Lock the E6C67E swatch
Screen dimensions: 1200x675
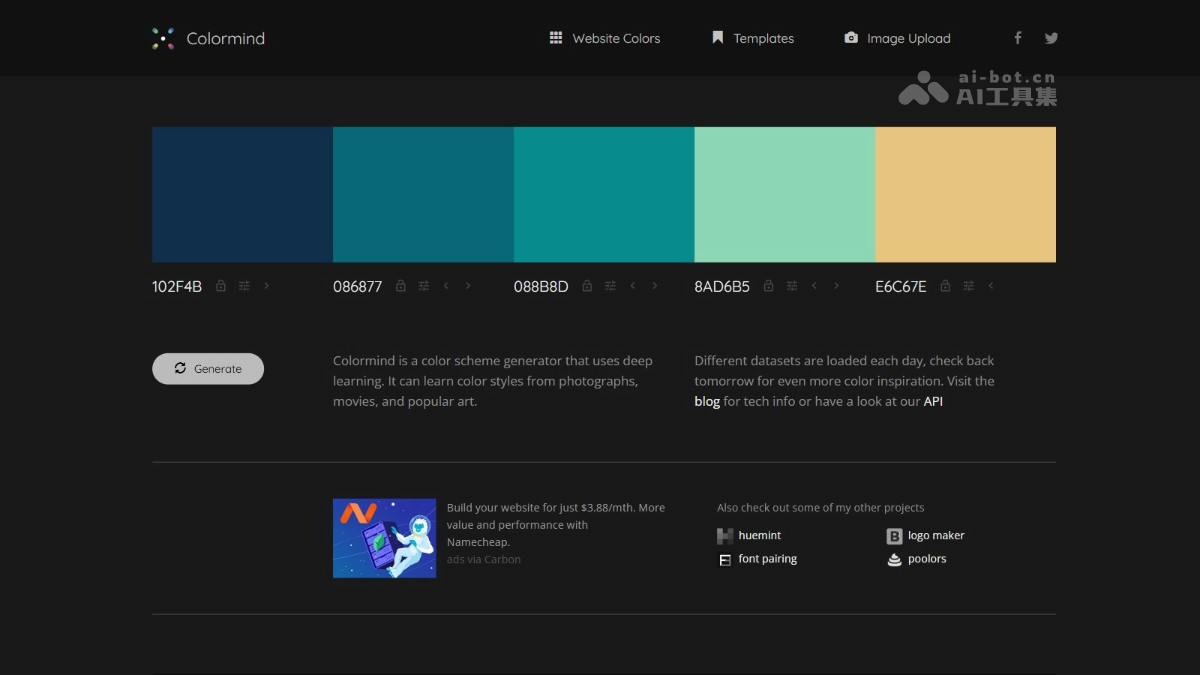[944, 286]
